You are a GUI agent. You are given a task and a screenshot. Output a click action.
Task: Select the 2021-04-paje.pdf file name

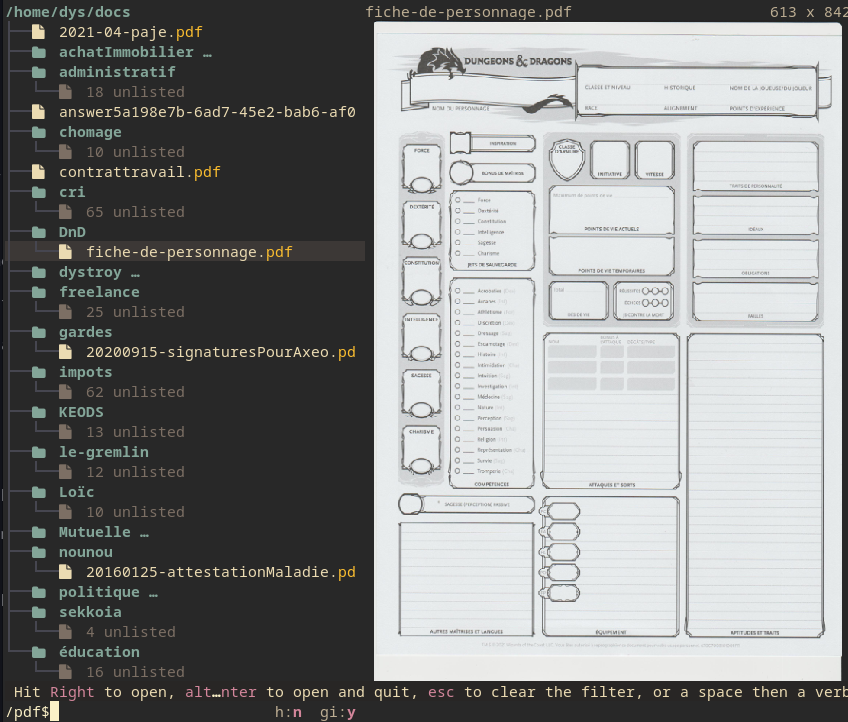(131, 32)
